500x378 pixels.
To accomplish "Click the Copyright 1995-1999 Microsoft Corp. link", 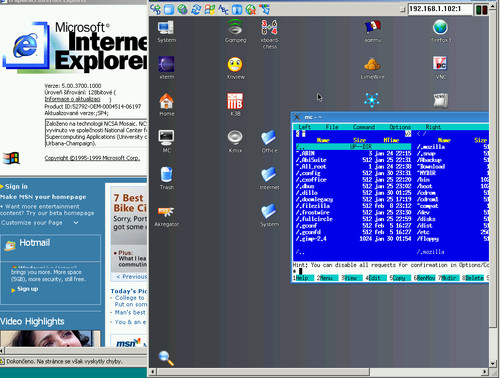I will (x=92, y=158).
